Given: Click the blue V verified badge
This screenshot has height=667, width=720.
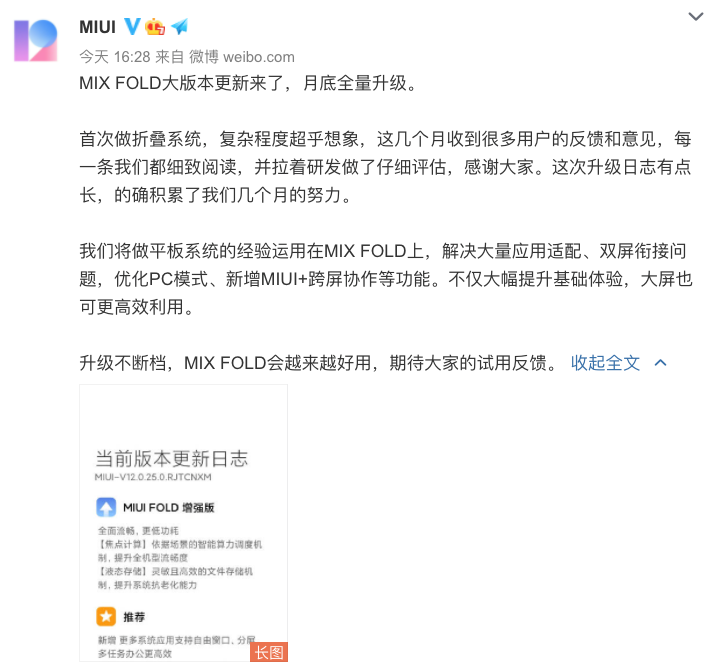Looking at the screenshot, I should coord(132,26).
